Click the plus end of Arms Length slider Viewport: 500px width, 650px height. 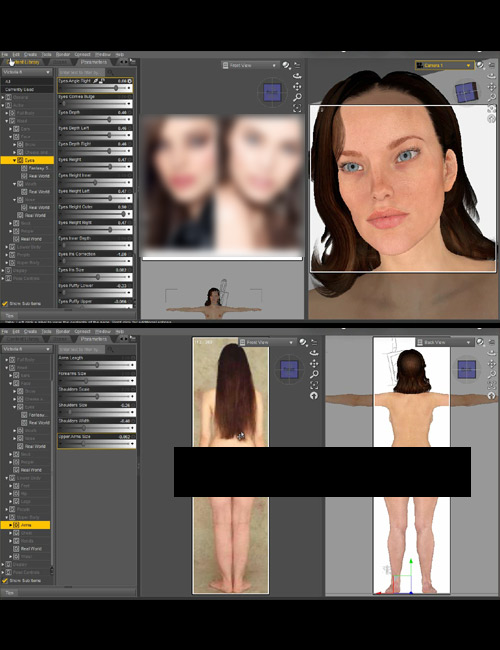pos(132,365)
